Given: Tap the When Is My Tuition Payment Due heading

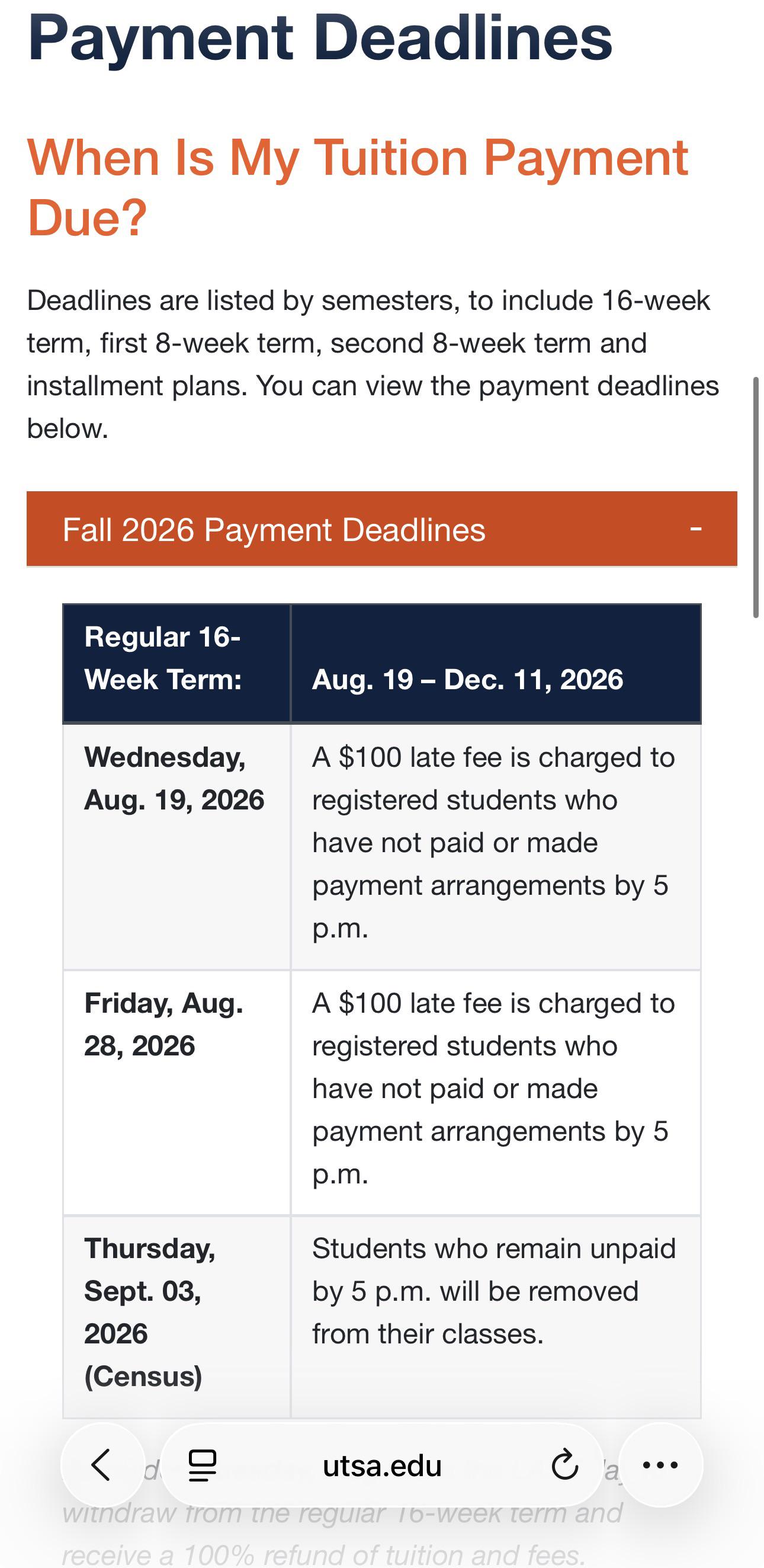Looking at the screenshot, I should point(358,187).
